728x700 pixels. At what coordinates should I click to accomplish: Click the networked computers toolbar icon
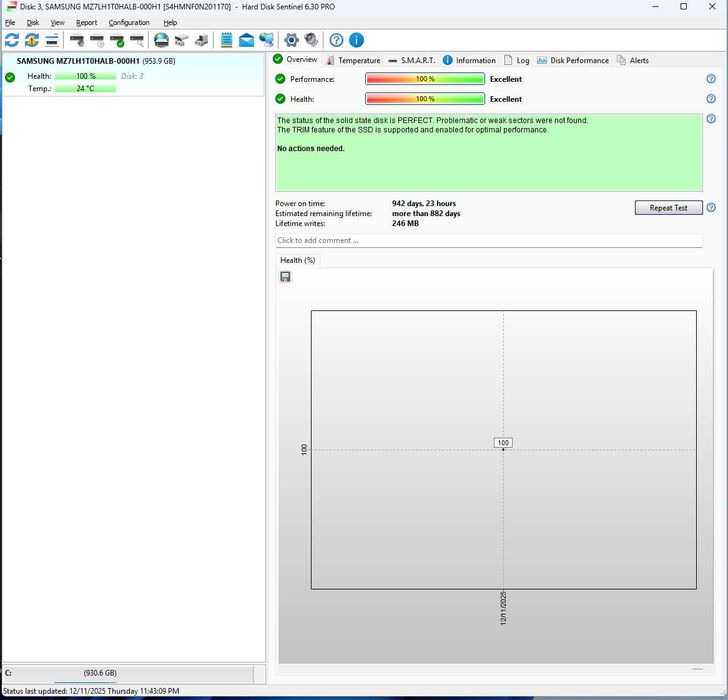coord(266,40)
